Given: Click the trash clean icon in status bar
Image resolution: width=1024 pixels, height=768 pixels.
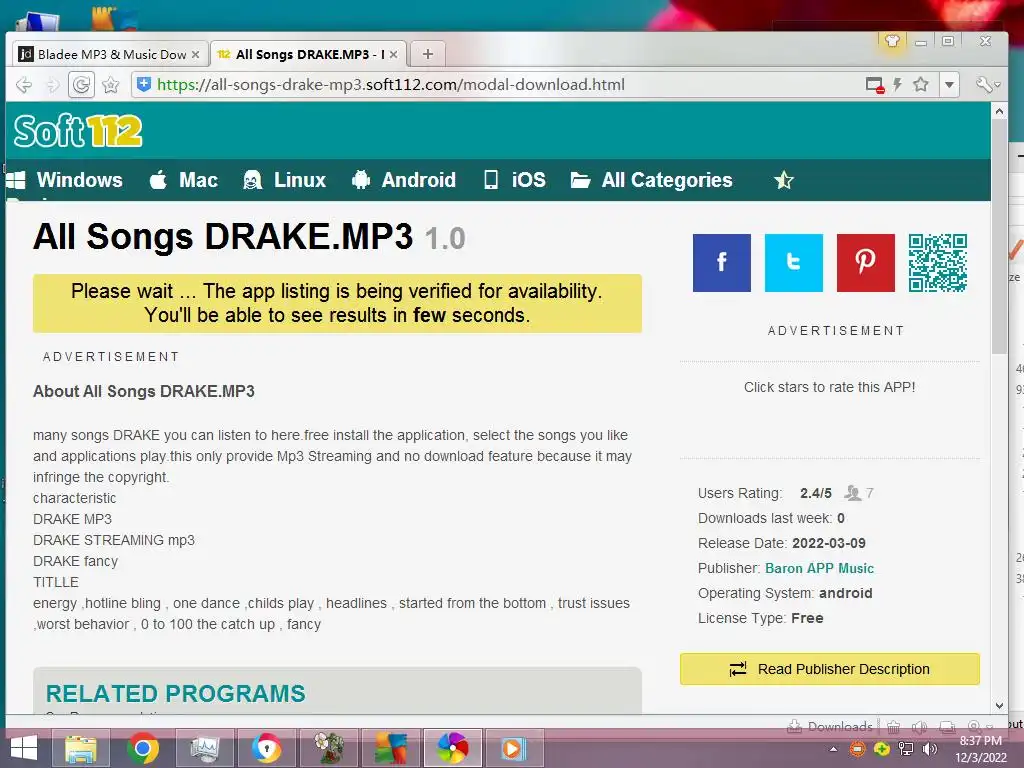Looking at the screenshot, I should click(893, 726).
